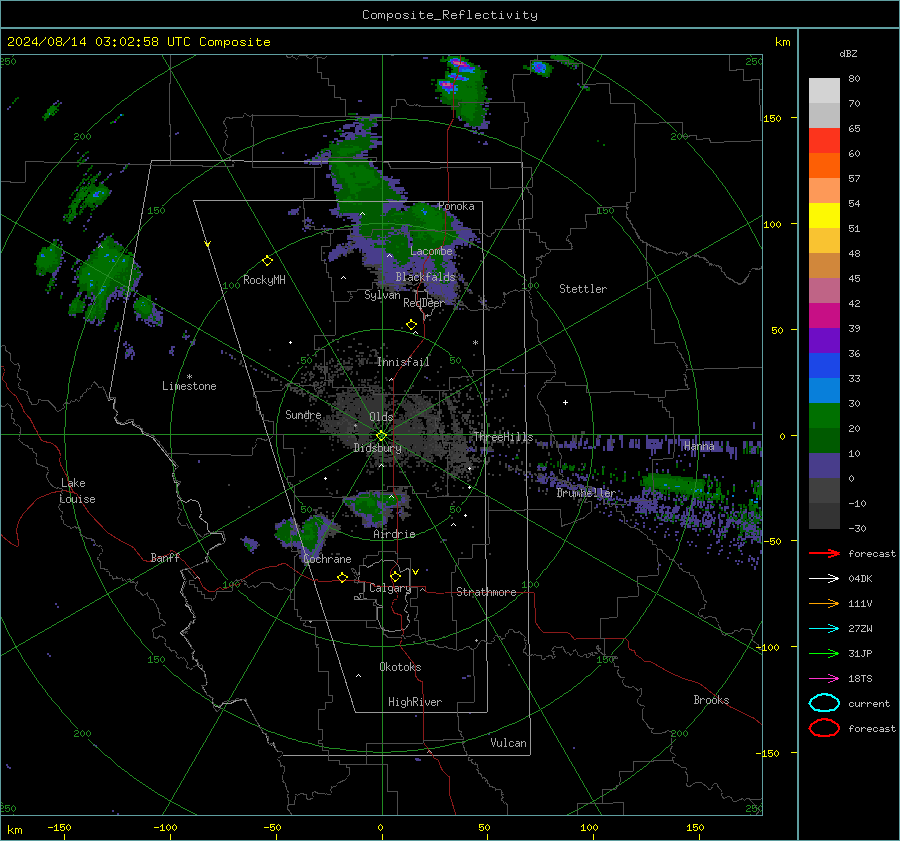Click the yellow diamond radar site at Didsbury
Image resolution: width=900 pixels, height=841 pixels.
click(x=381, y=436)
